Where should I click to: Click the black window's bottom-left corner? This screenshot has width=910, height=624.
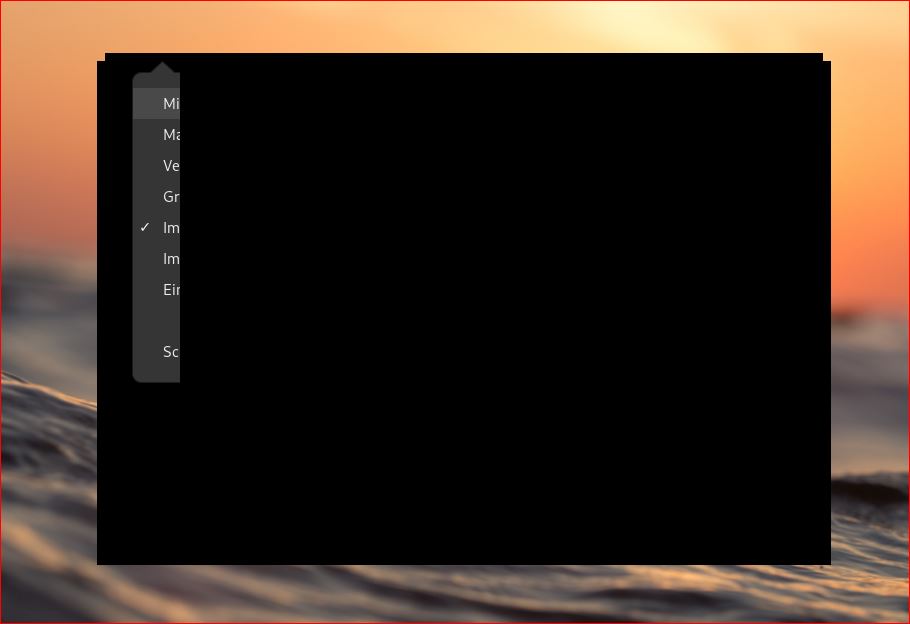100,561
